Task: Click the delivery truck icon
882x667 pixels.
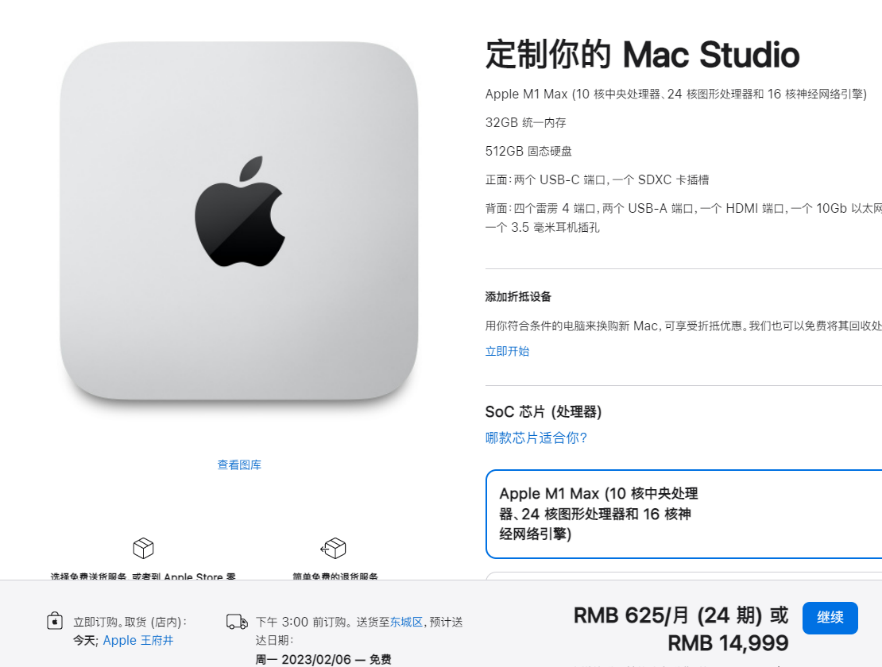Action: click(237, 622)
